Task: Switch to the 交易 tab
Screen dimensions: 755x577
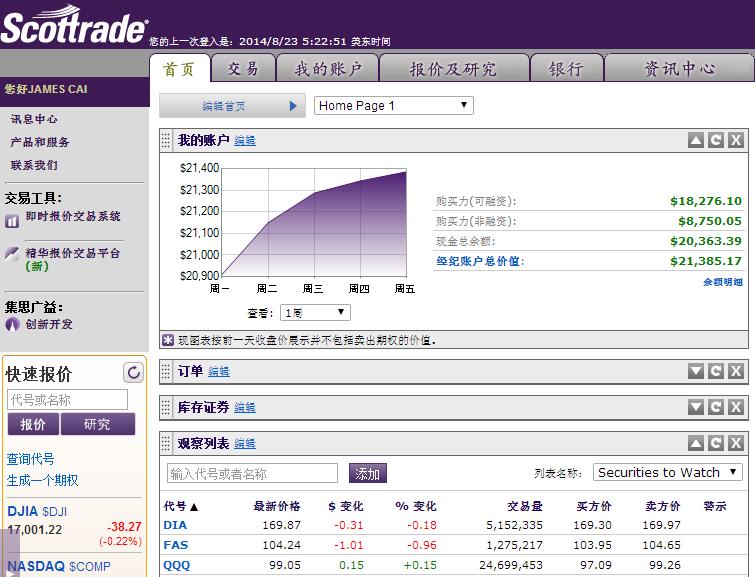Action: 243,69
